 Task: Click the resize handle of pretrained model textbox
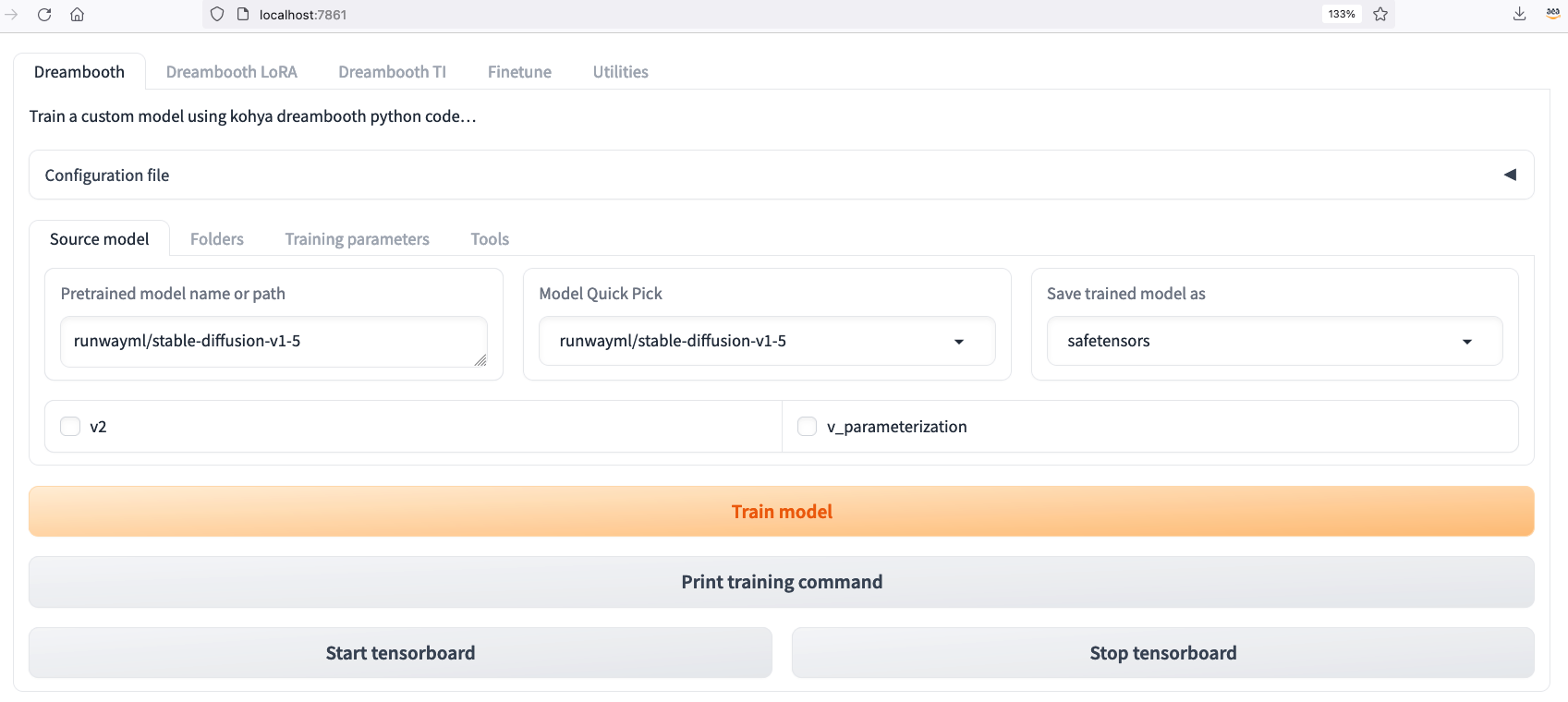pyautogui.click(x=480, y=360)
